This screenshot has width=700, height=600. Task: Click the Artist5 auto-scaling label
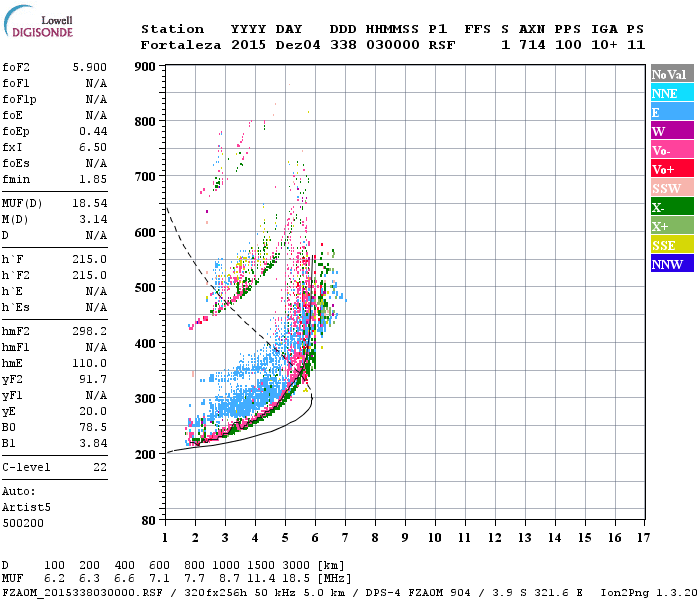point(26,508)
